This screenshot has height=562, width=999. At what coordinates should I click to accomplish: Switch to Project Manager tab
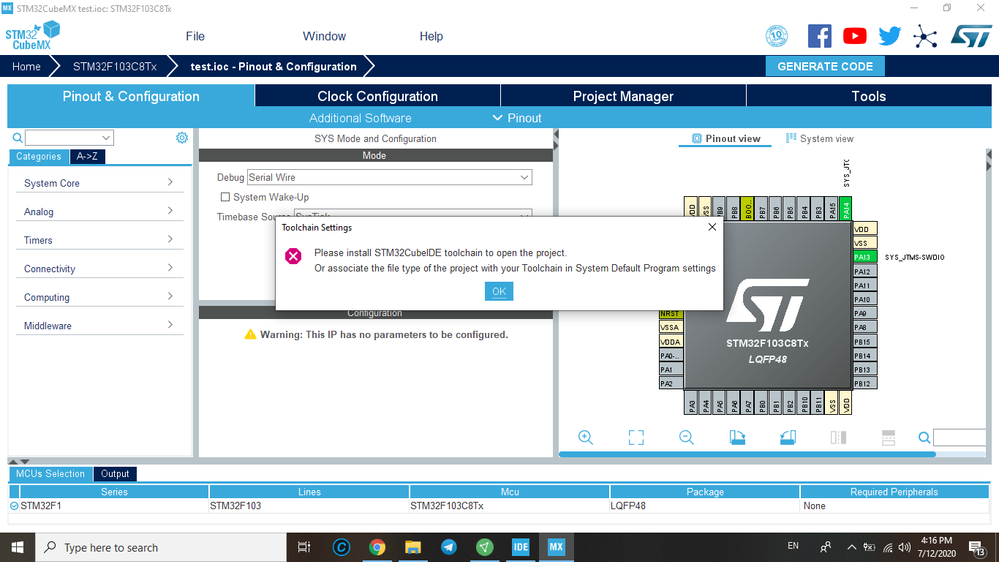click(623, 96)
